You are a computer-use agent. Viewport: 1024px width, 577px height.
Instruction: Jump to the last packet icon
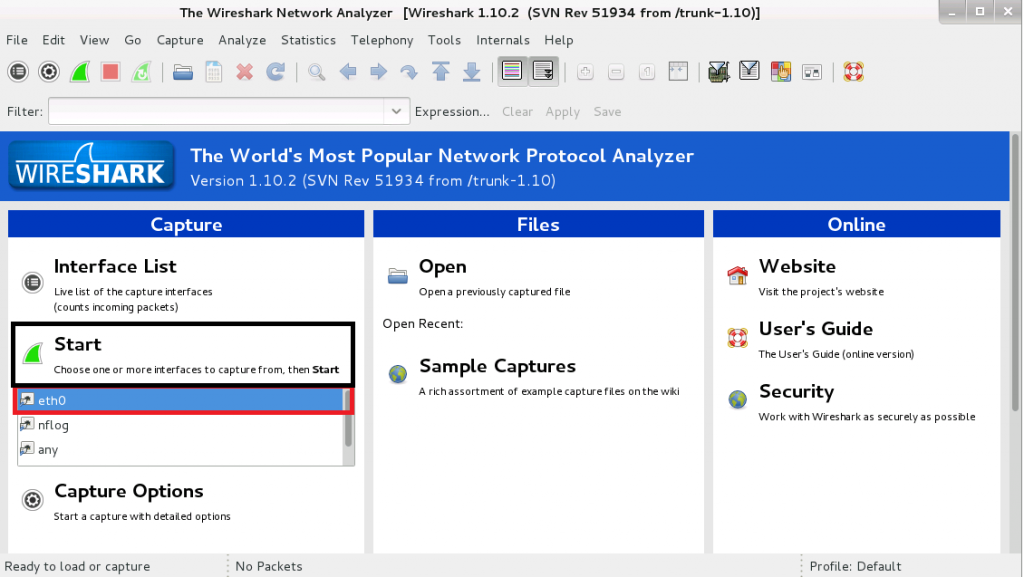(472, 71)
